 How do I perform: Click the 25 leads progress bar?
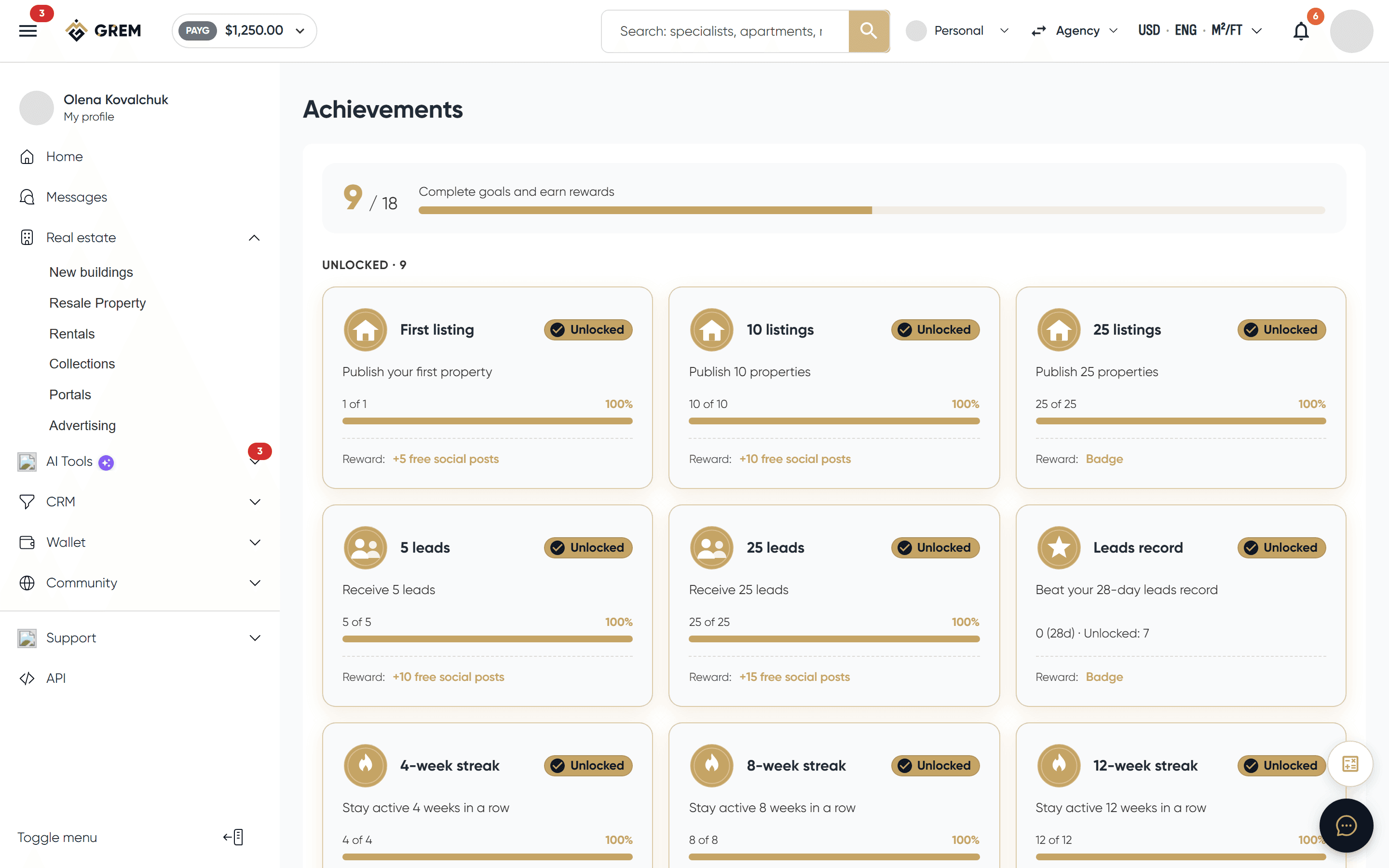[834, 639]
